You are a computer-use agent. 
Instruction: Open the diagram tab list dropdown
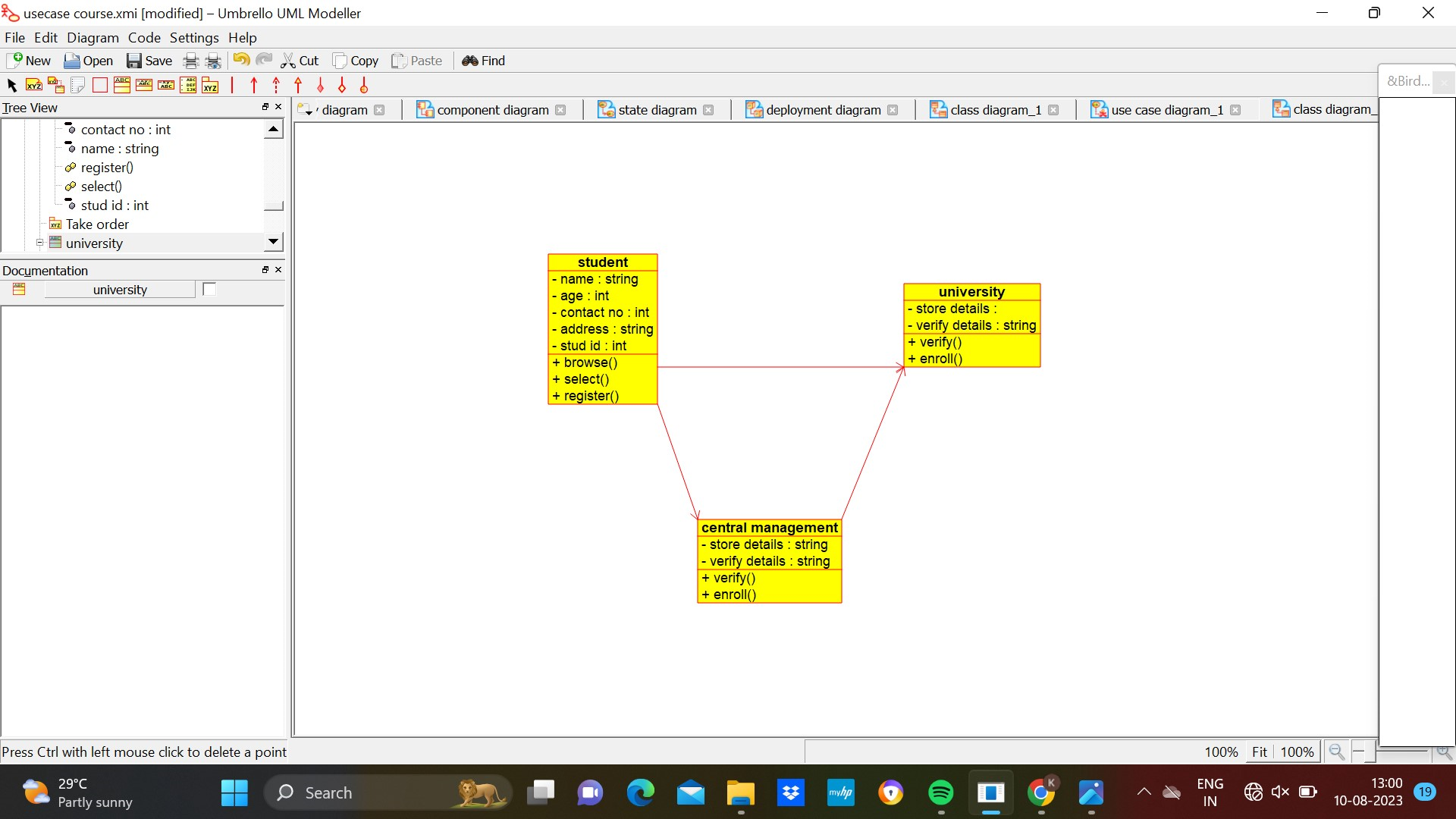[x=306, y=110]
